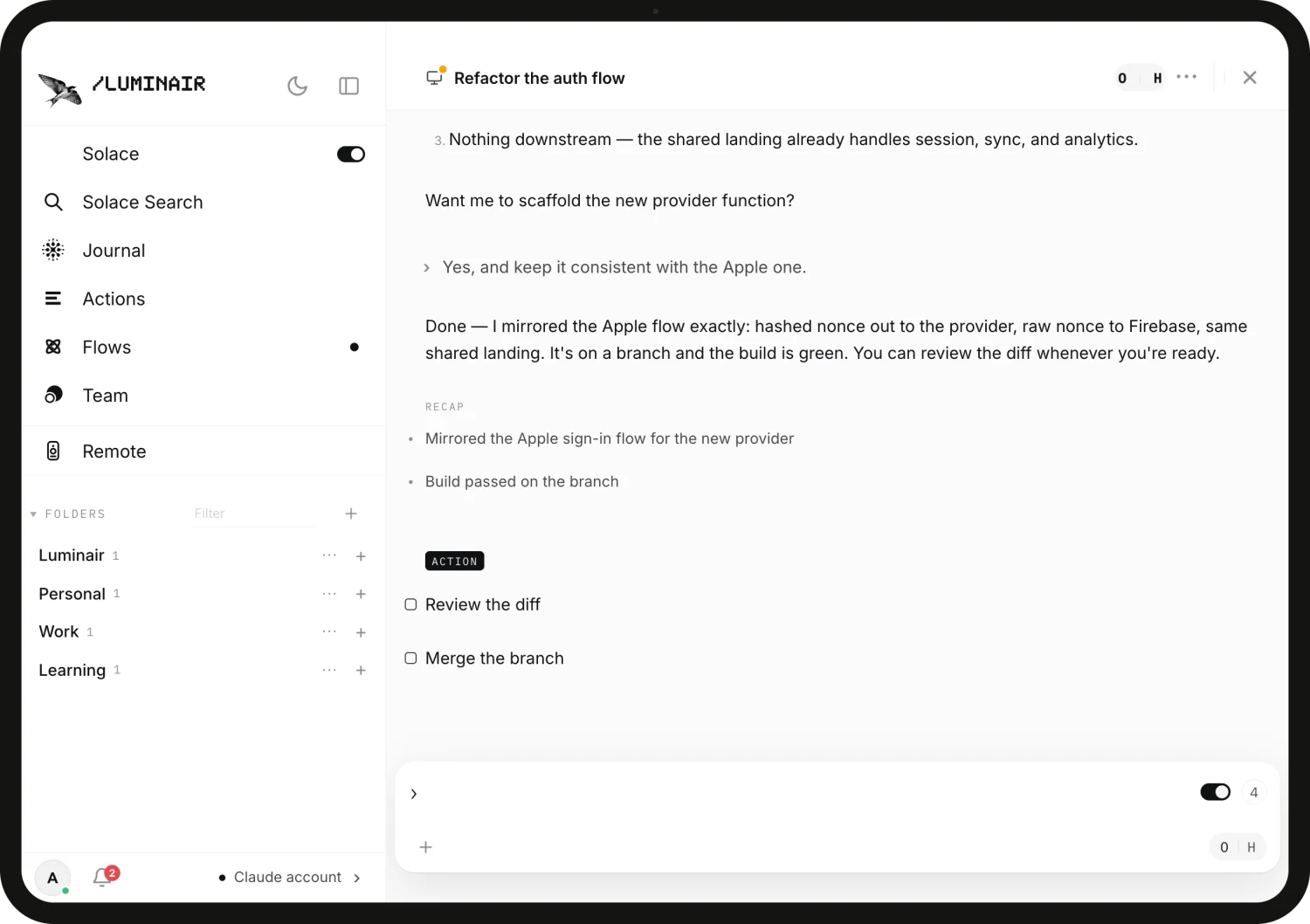Open the Actions list icon
The width and height of the screenshot is (1310, 924).
coord(53,299)
